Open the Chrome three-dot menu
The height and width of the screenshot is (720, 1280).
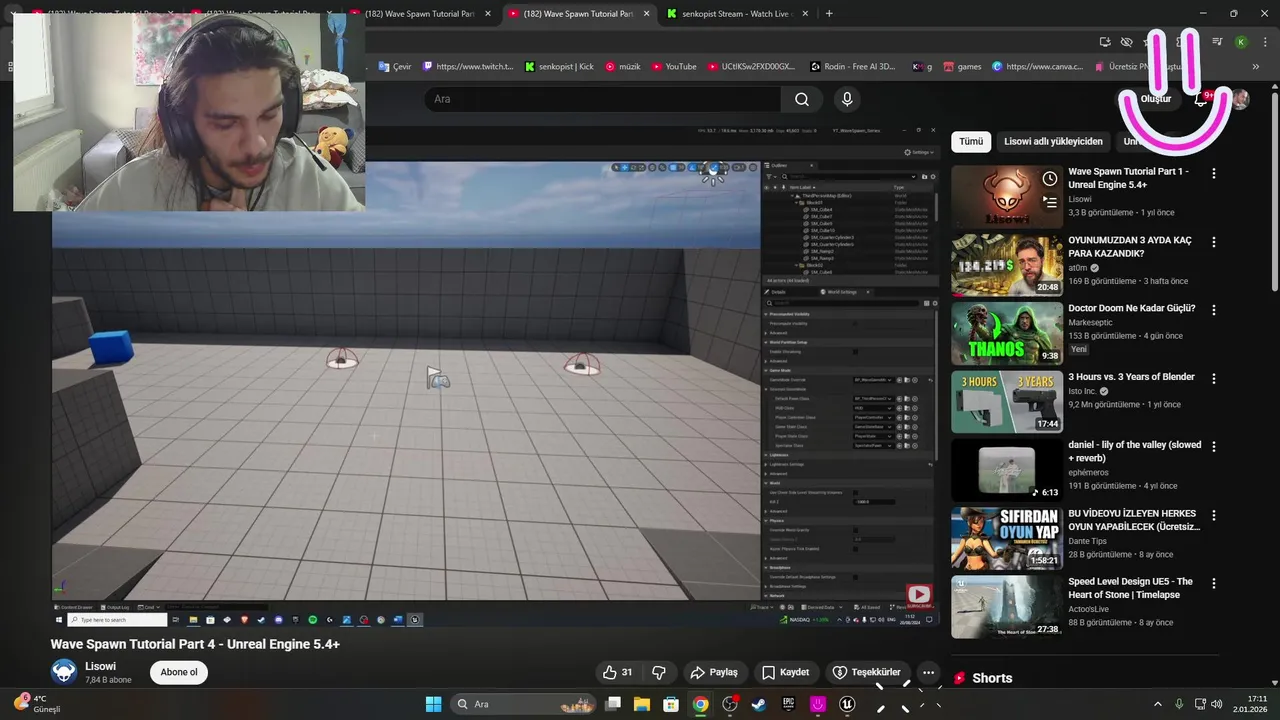pos(1263,42)
